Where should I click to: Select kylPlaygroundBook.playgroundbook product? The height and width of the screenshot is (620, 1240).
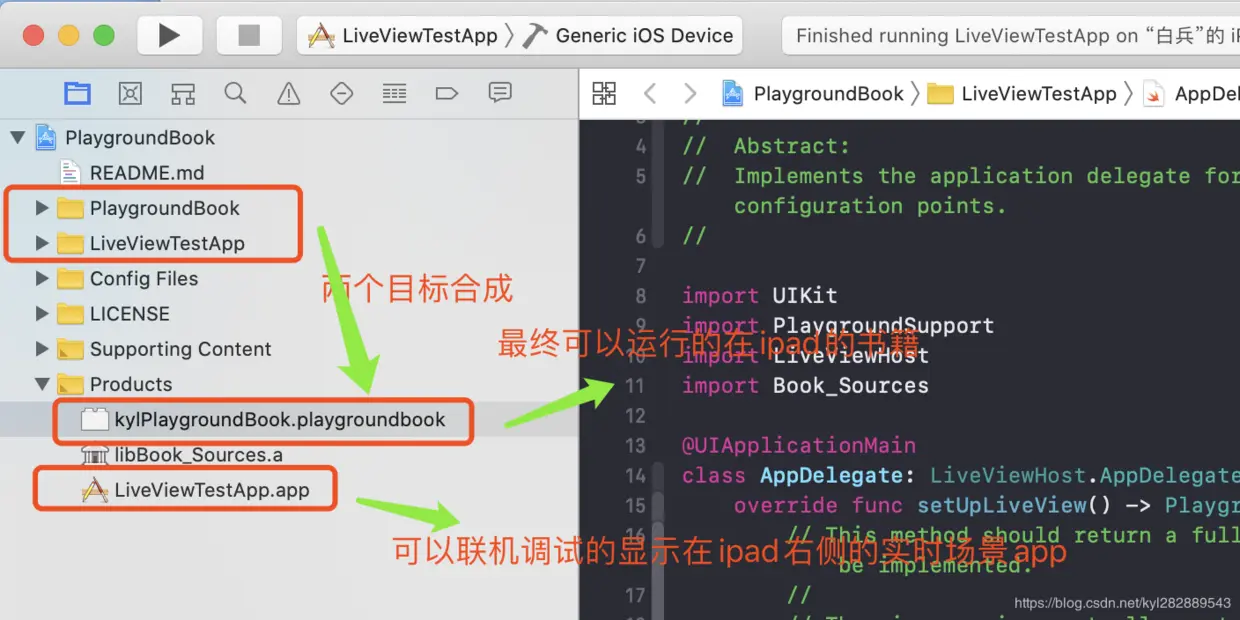(x=279, y=420)
